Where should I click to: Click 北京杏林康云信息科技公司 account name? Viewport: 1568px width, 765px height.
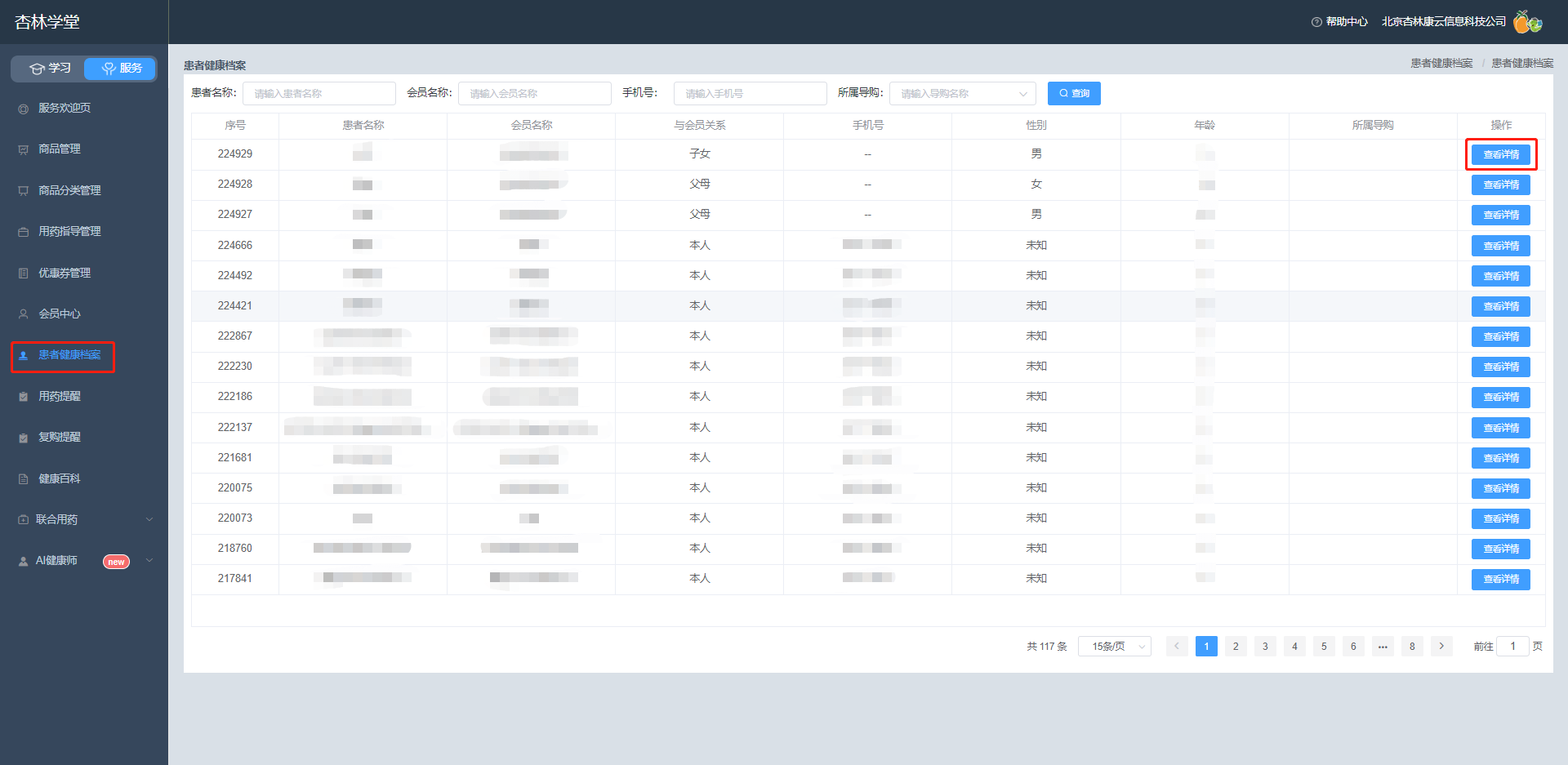click(x=1444, y=22)
